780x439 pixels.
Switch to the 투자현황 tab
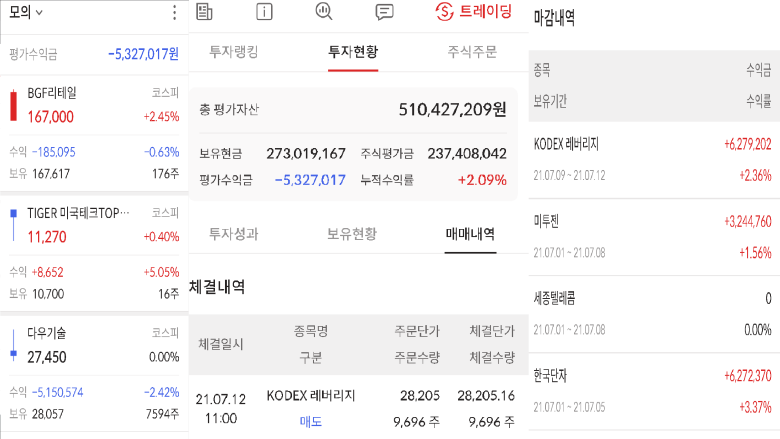point(353,52)
